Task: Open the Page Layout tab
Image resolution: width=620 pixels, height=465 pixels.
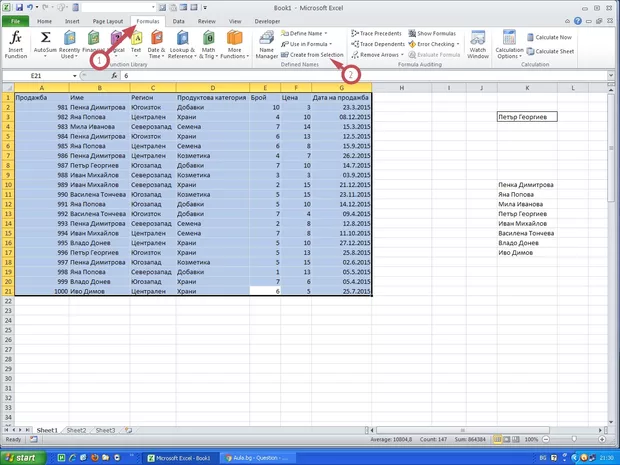Action: pyautogui.click(x=108, y=20)
